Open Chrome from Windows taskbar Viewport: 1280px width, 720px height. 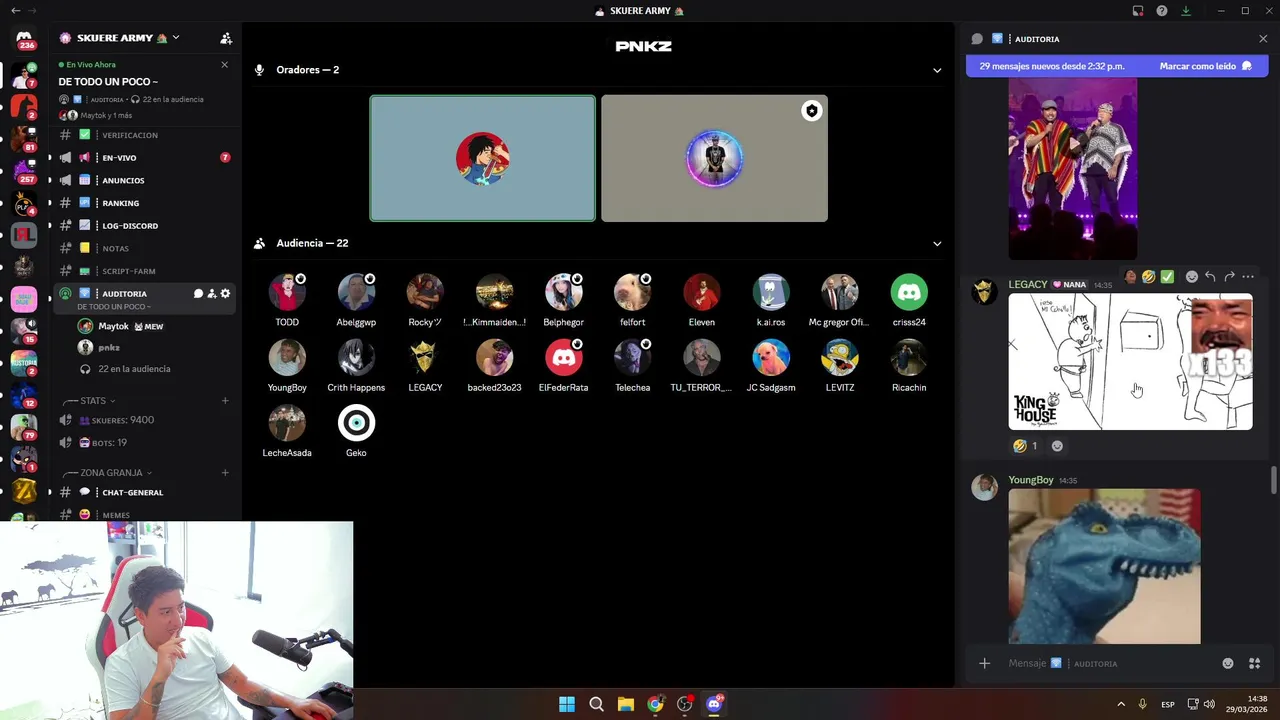[655, 704]
